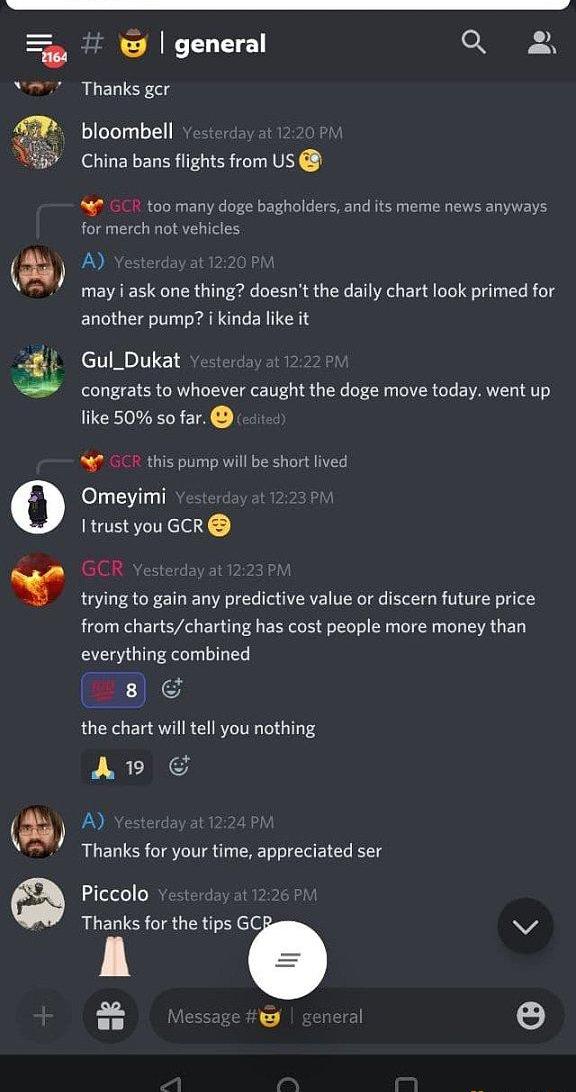The width and height of the screenshot is (576, 1092).
Task: Open the member list icon
Action: coord(541,43)
